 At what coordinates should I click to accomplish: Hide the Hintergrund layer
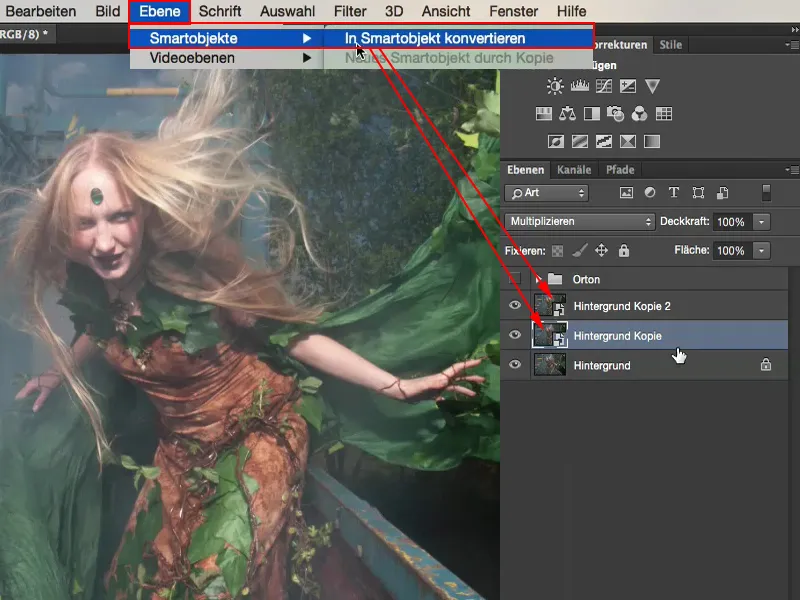pos(515,364)
